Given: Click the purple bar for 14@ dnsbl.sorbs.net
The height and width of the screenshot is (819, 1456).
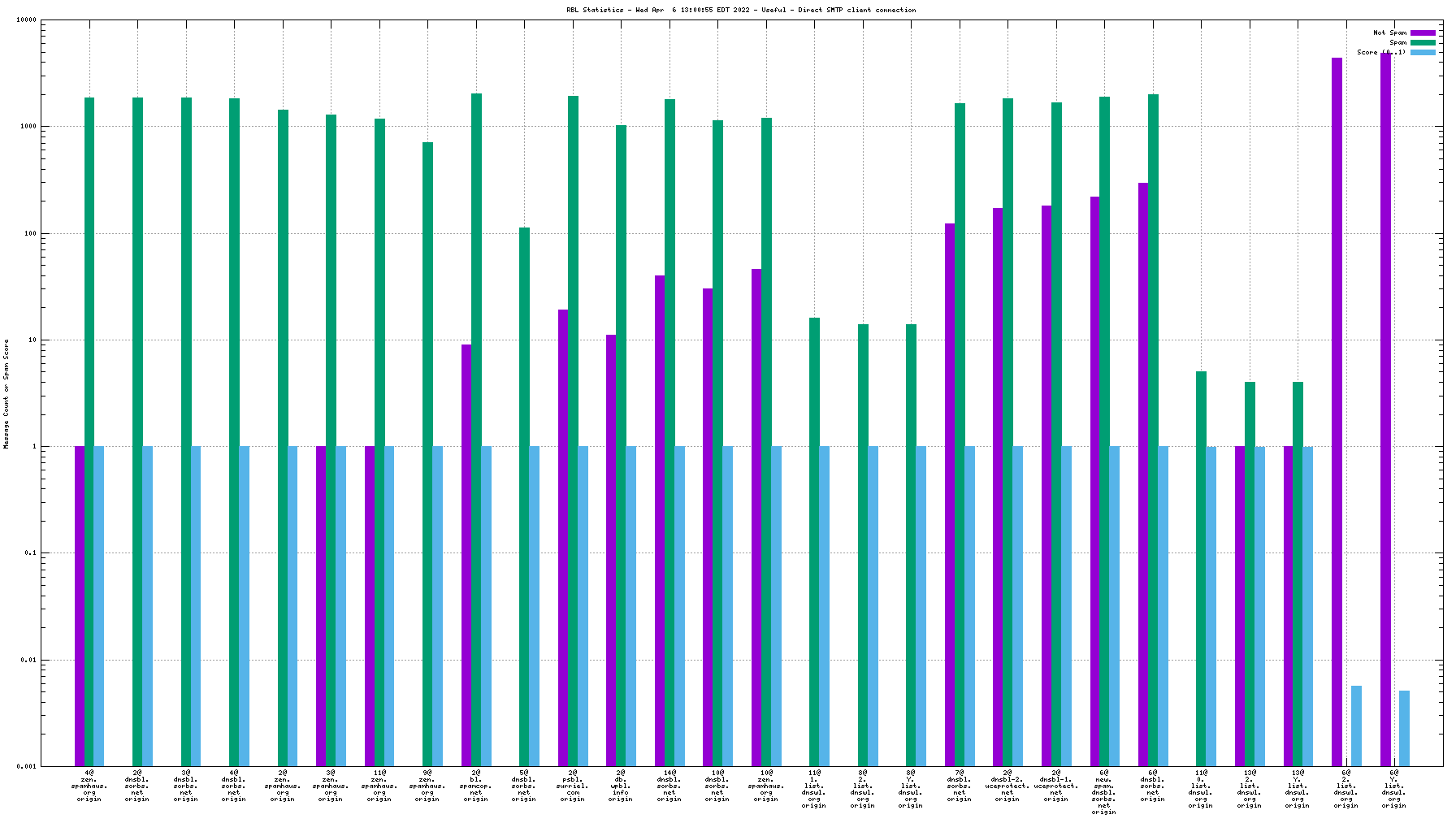Looking at the screenshot, I should [x=660, y=520].
